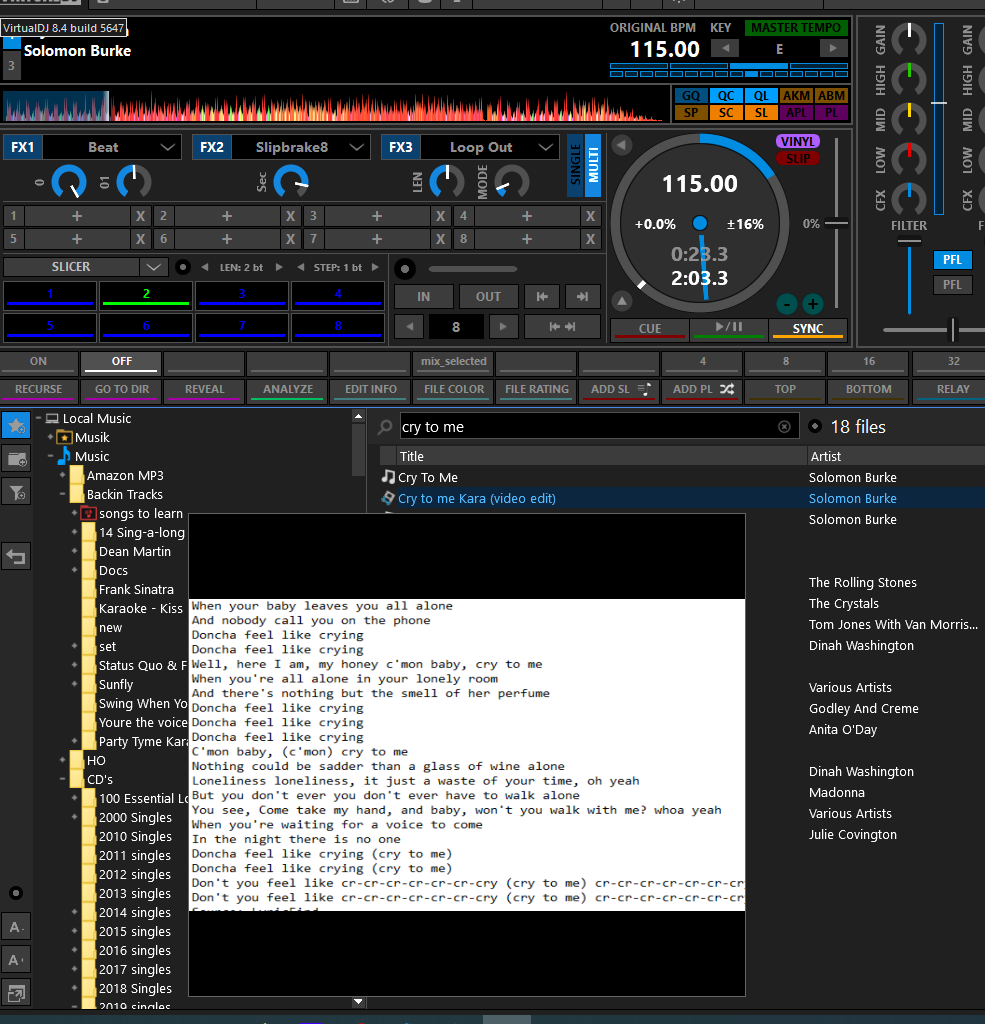Select the AKM pad page
Image resolution: width=985 pixels, height=1024 pixels.
pos(796,96)
